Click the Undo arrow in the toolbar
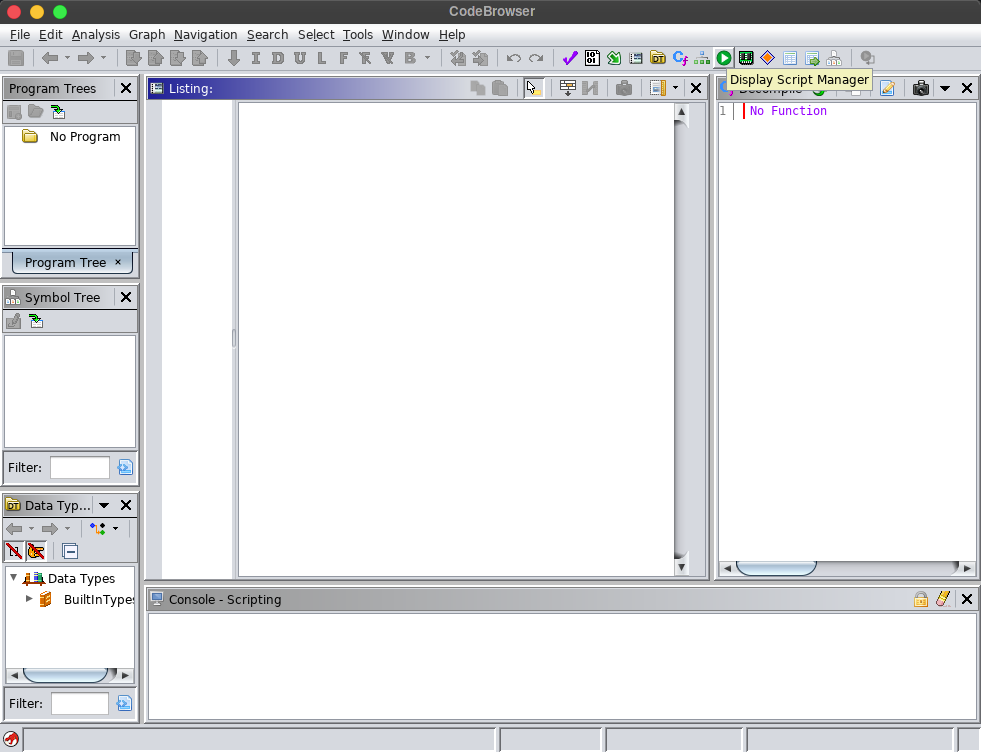This screenshot has height=752, width=981. click(514, 58)
